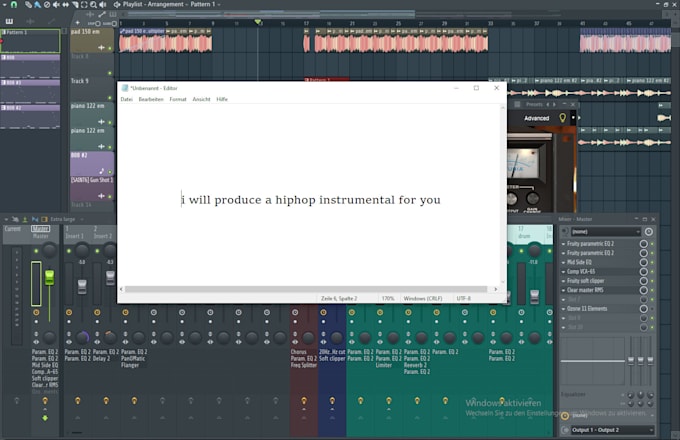Open the mixer input (none) dropdown

[x=605, y=231]
